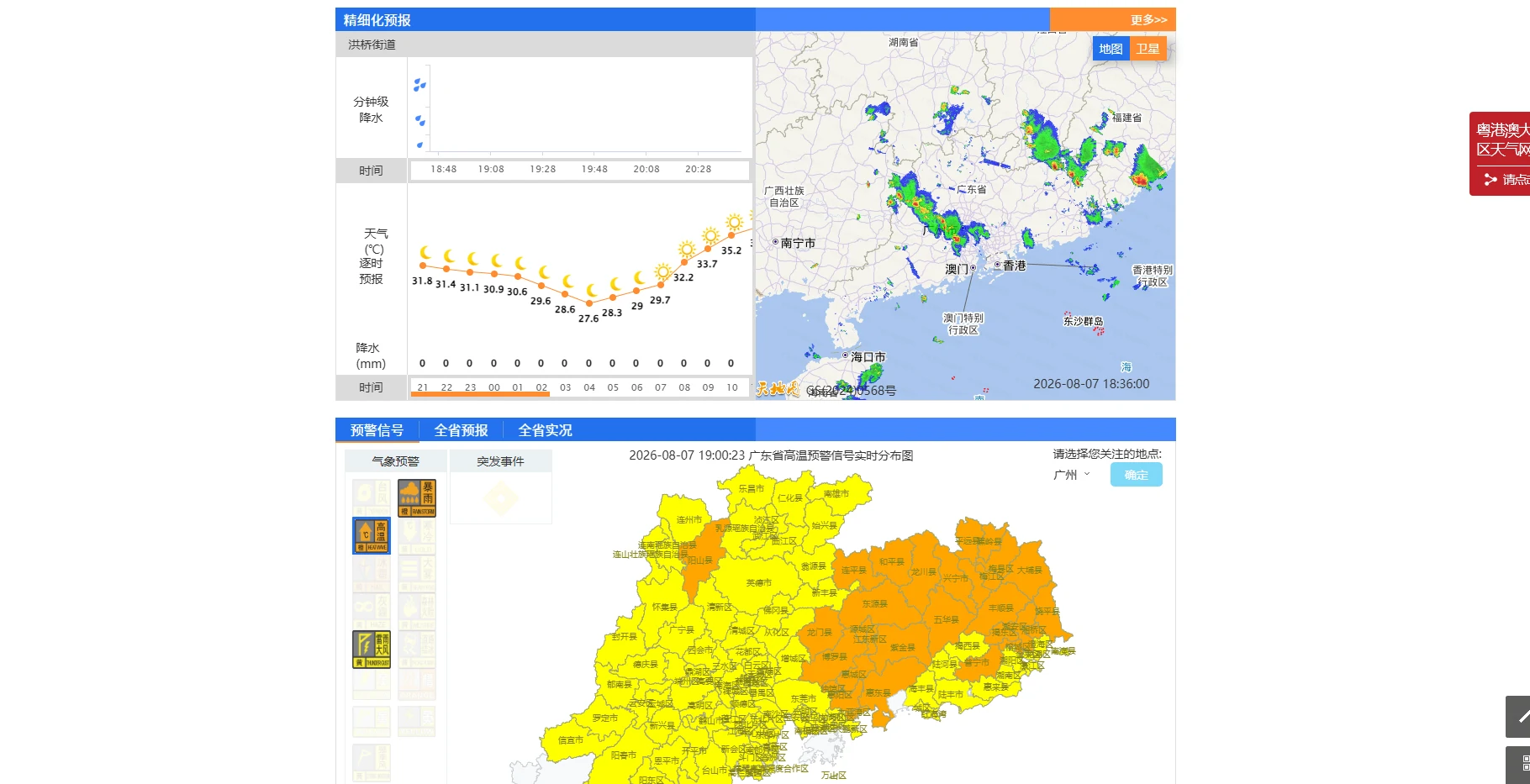
Task: Click the radar timestamp 2026-08-07 18:36:00
Action: pos(1091,384)
